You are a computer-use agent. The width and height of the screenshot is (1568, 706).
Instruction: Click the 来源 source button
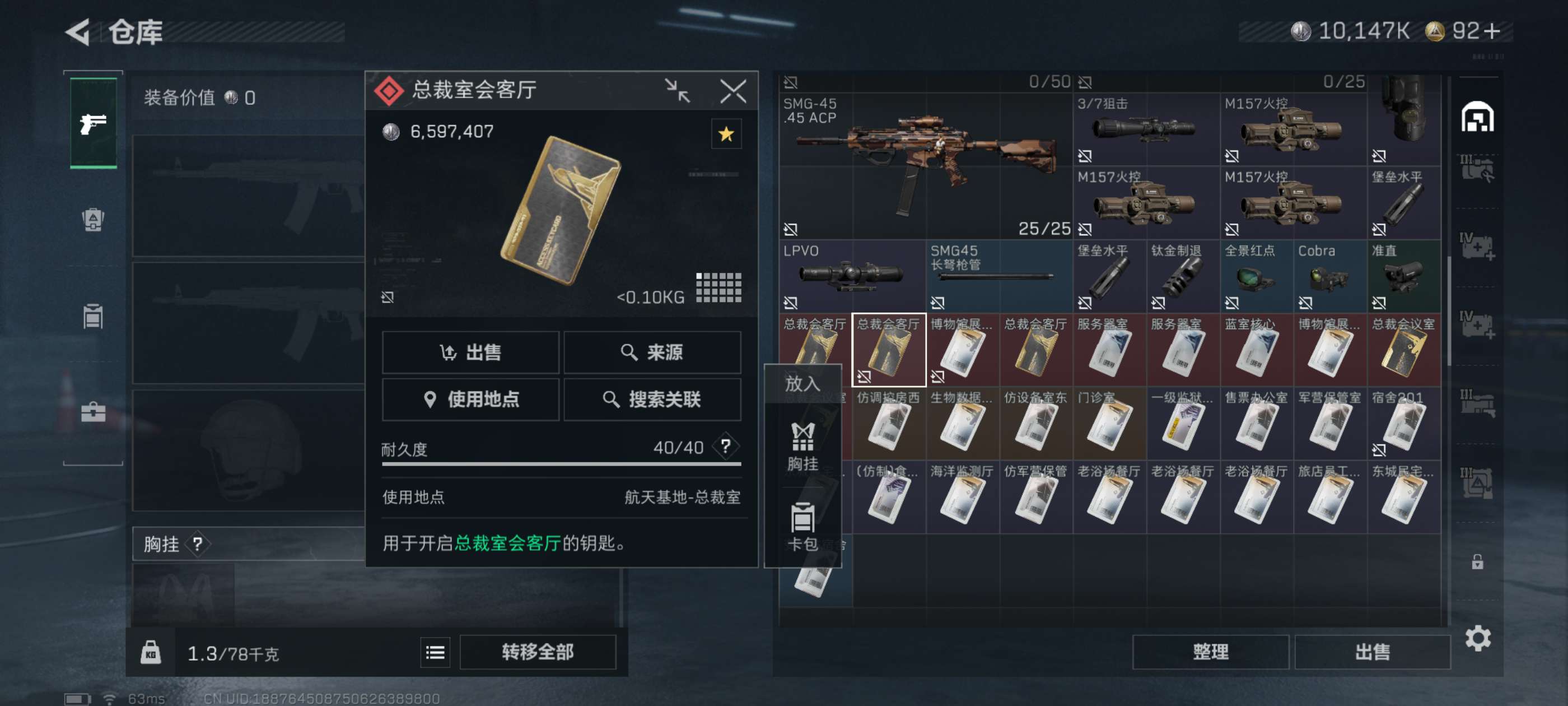pyautogui.click(x=652, y=352)
